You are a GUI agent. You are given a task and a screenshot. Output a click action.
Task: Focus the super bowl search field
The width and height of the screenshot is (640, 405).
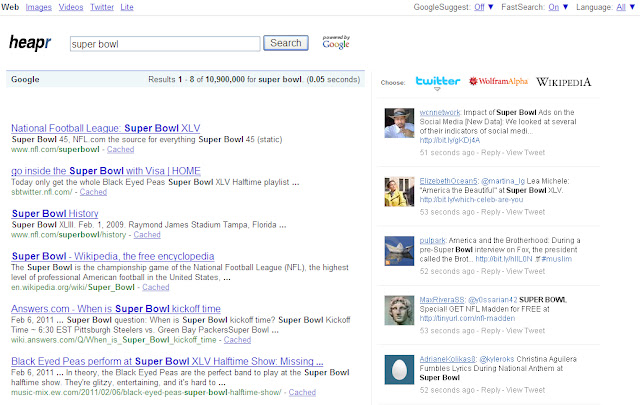[165, 44]
